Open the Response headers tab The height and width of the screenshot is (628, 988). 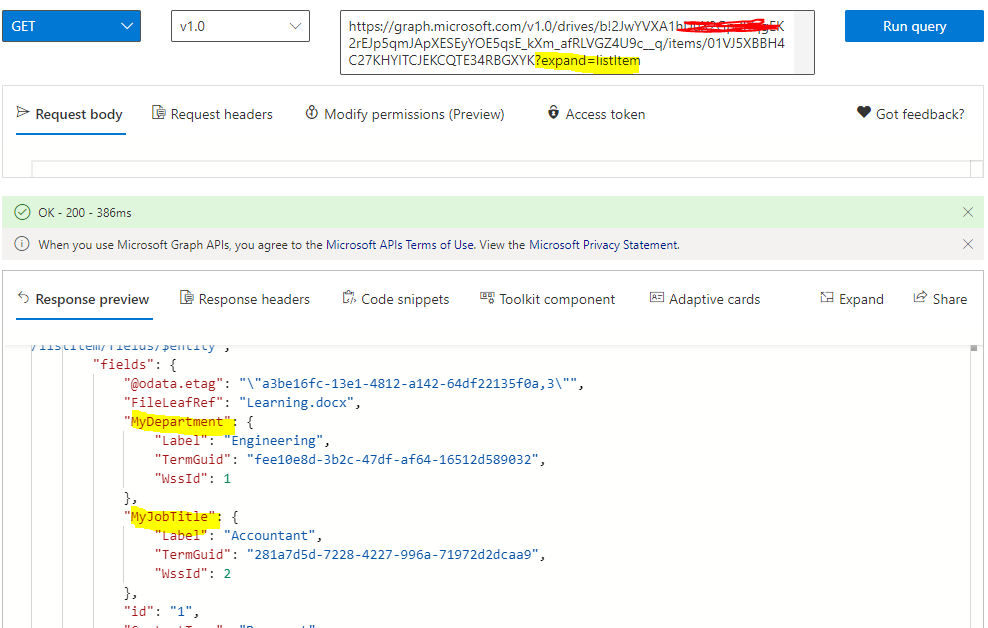(x=245, y=299)
